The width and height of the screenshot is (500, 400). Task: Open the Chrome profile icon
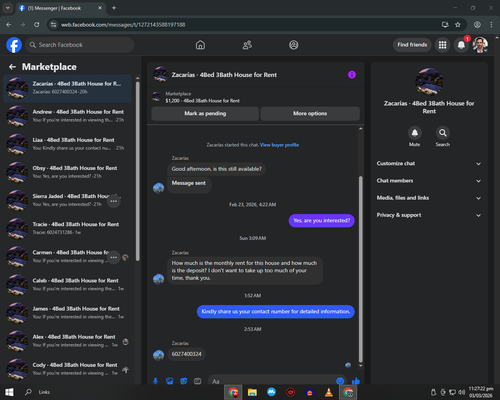[x=477, y=25]
